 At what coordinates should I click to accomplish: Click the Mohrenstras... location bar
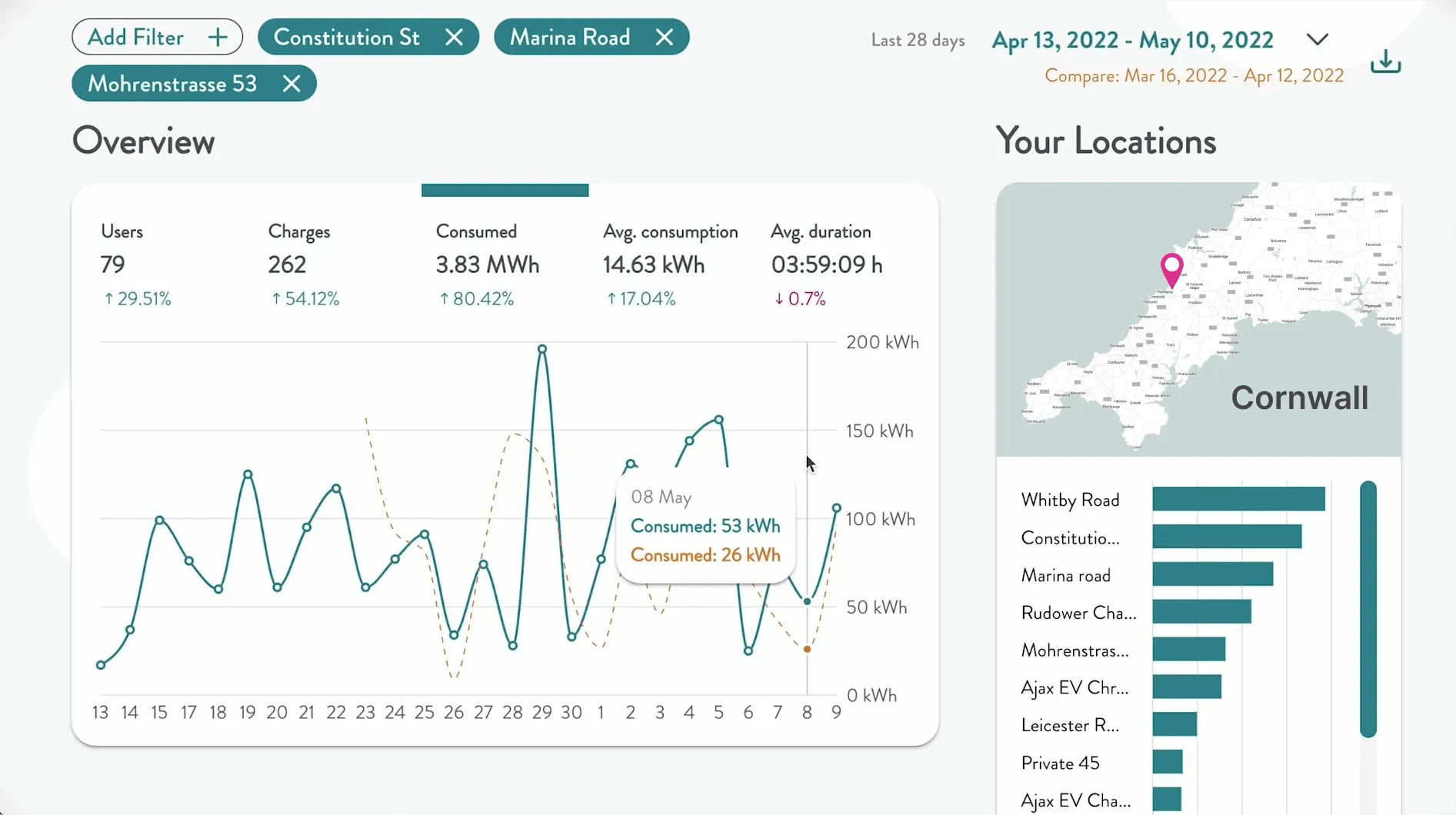coord(1188,650)
